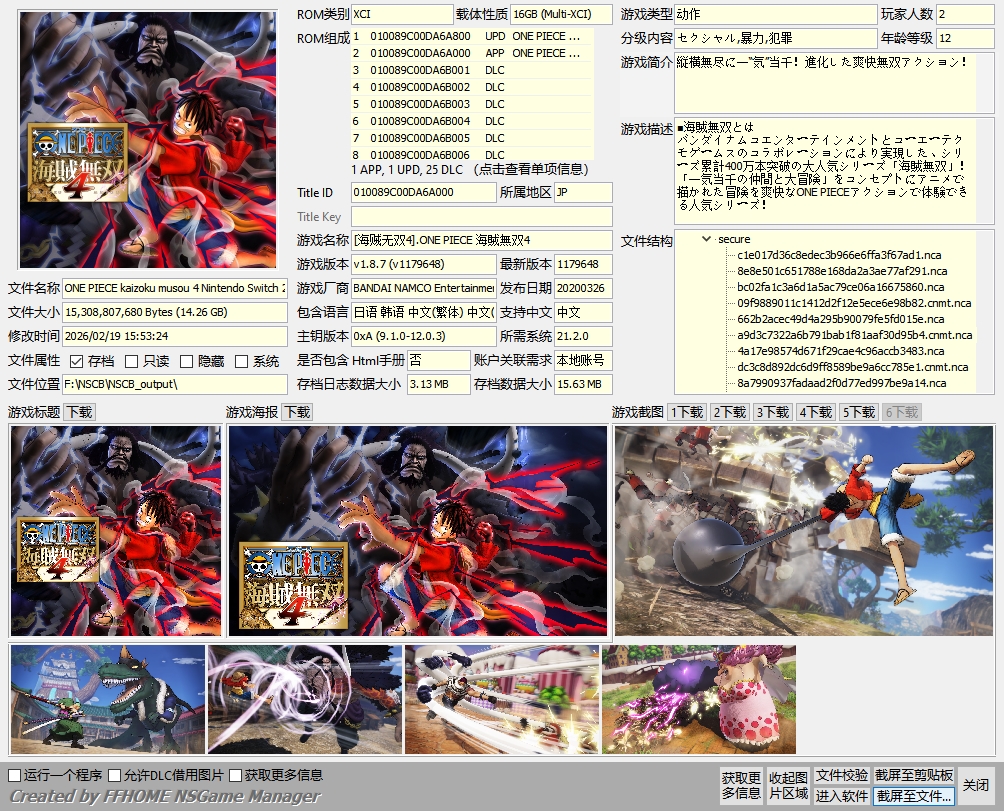The height and width of the screenshot is (811, 1004).
Task: Click the 游戏简介 intro text box
Action: (834, 84)
